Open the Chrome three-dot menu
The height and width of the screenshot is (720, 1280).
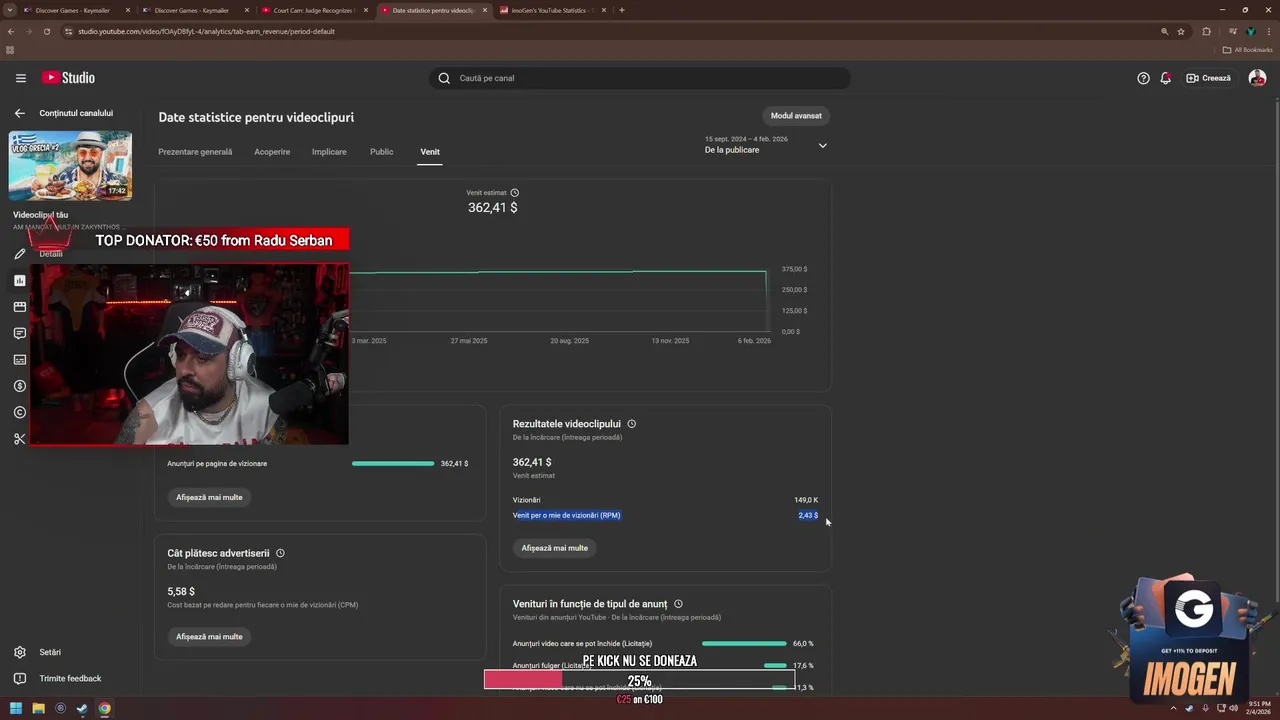pos(1267,31)
